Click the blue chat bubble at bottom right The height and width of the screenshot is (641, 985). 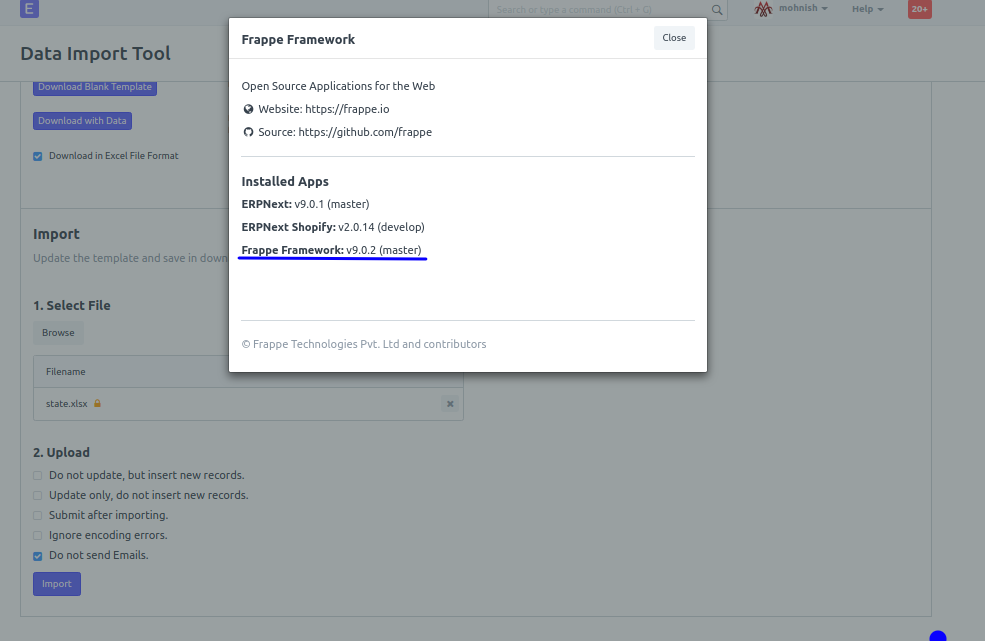(x=937, y=635)
